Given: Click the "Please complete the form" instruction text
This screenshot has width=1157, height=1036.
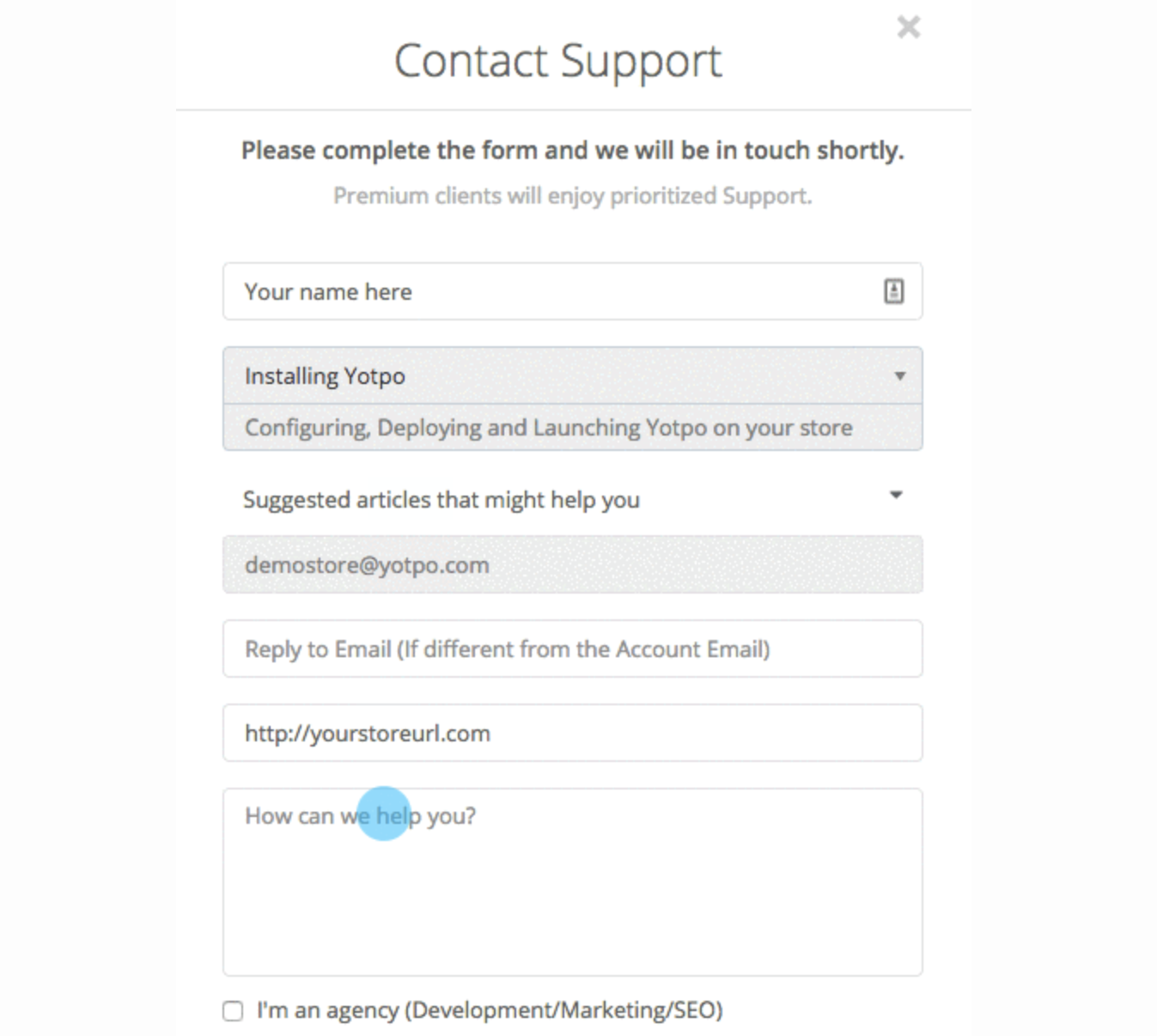Looking at the screenshot, I should pyautogui.click(x=572, y=150).
